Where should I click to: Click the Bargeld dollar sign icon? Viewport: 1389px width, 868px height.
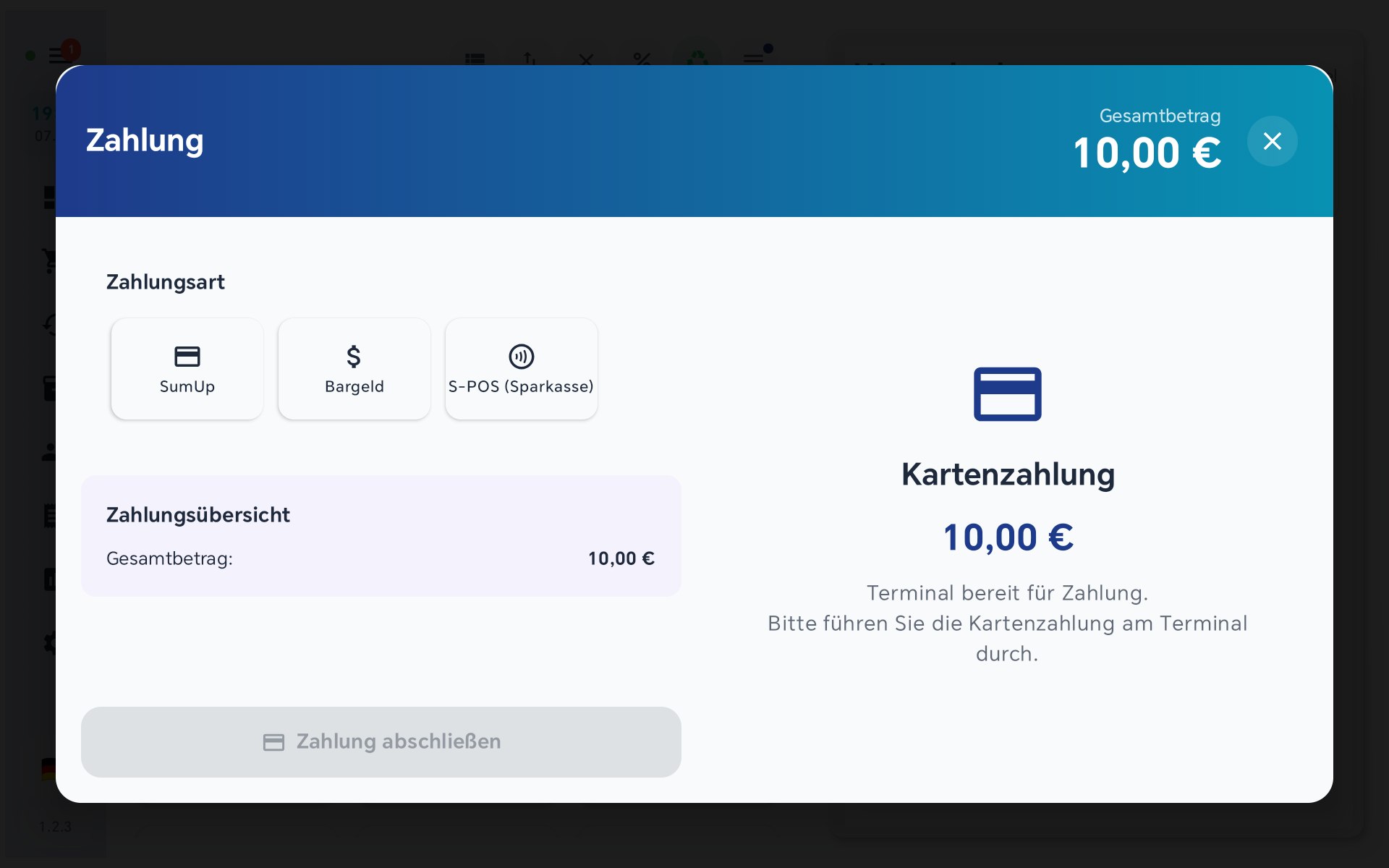[x=354, y=357]
